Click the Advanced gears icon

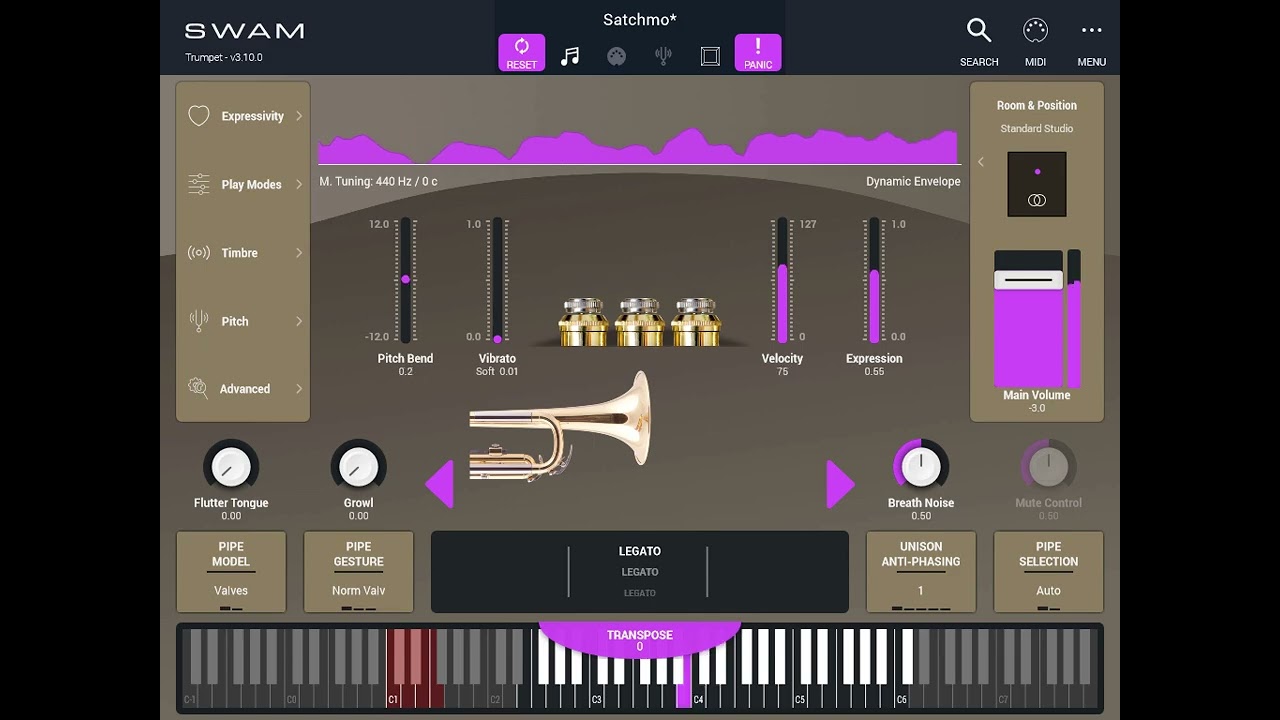point(199,388)
